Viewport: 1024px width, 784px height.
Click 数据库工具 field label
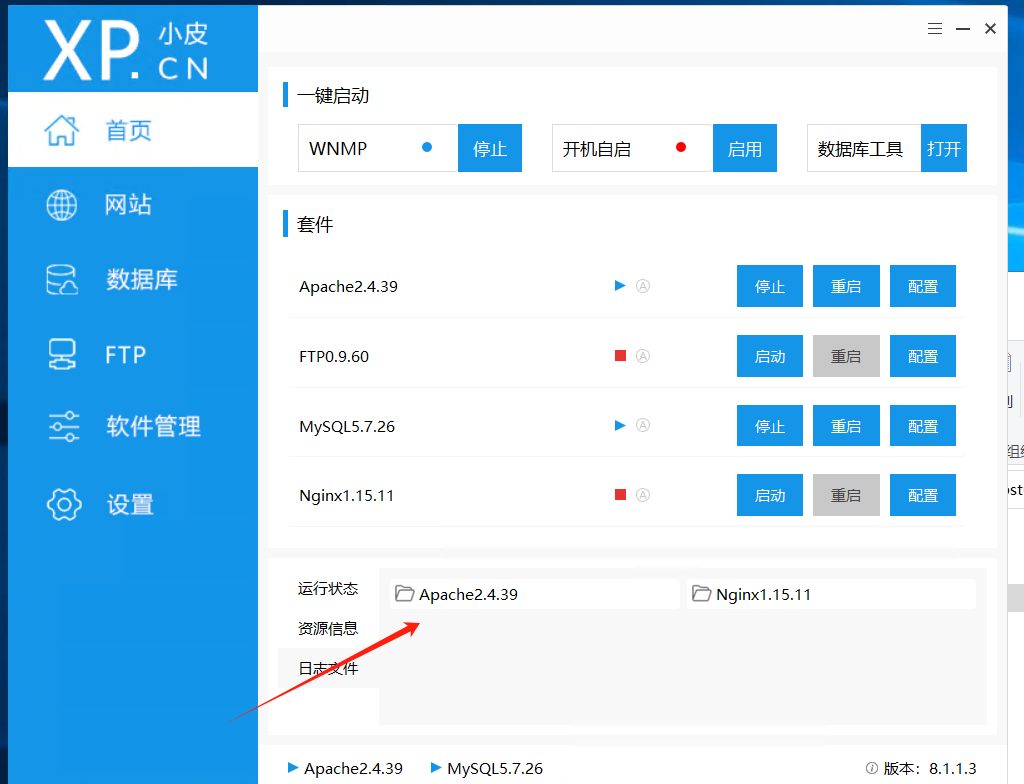[x=860, y=149]
